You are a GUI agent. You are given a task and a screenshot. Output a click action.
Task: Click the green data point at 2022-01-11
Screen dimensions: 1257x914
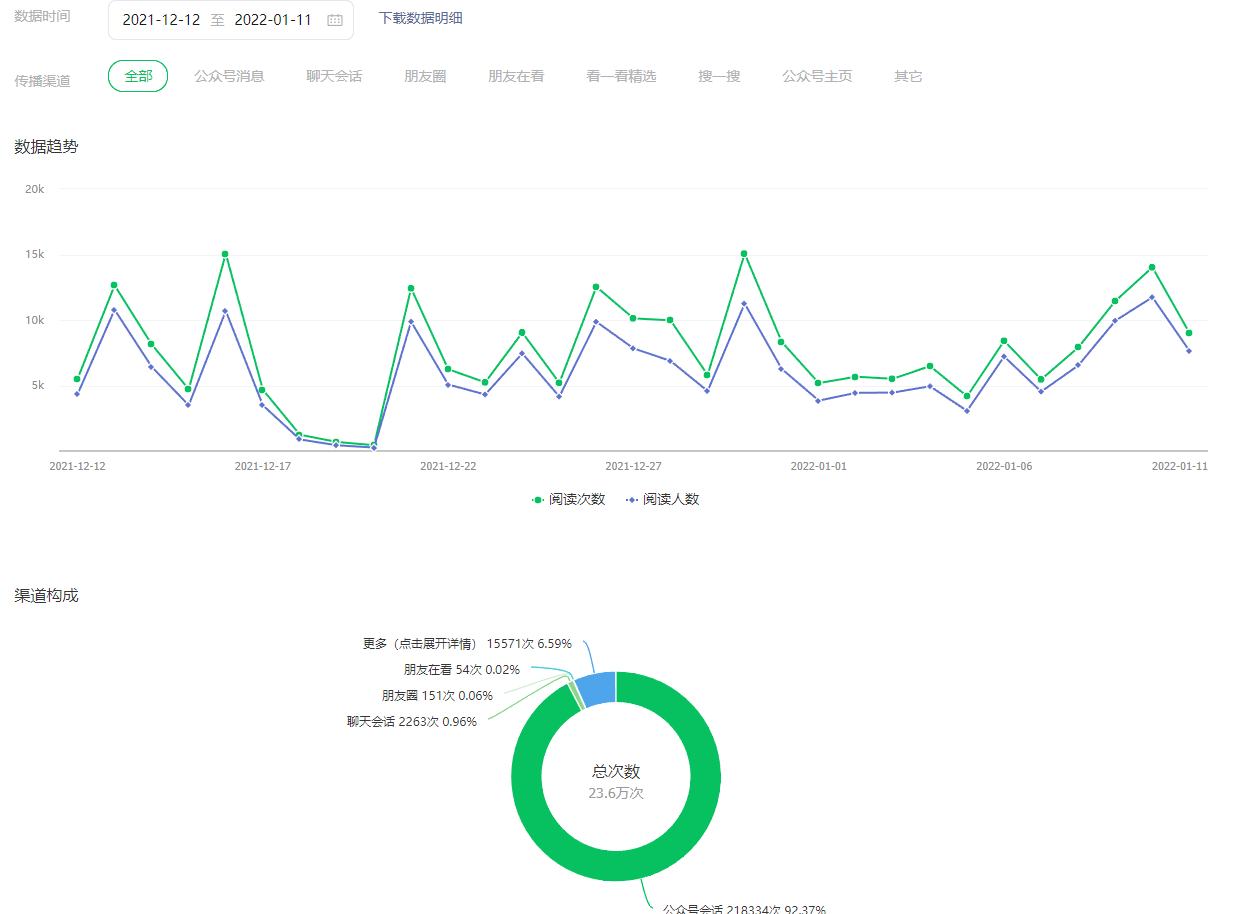pos(1189,333)
